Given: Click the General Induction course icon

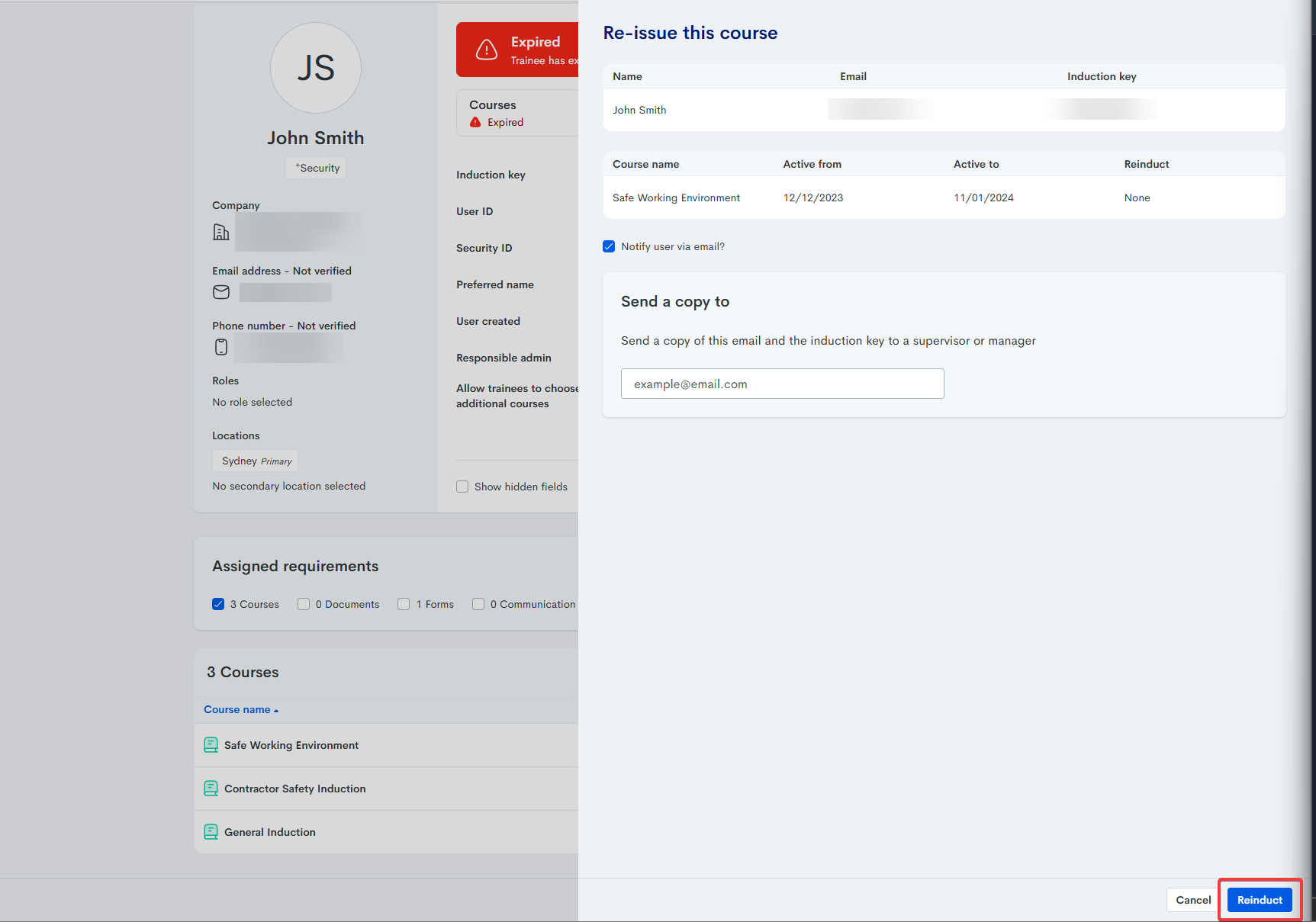Looking at the screenshot, I should click(211, 832).
